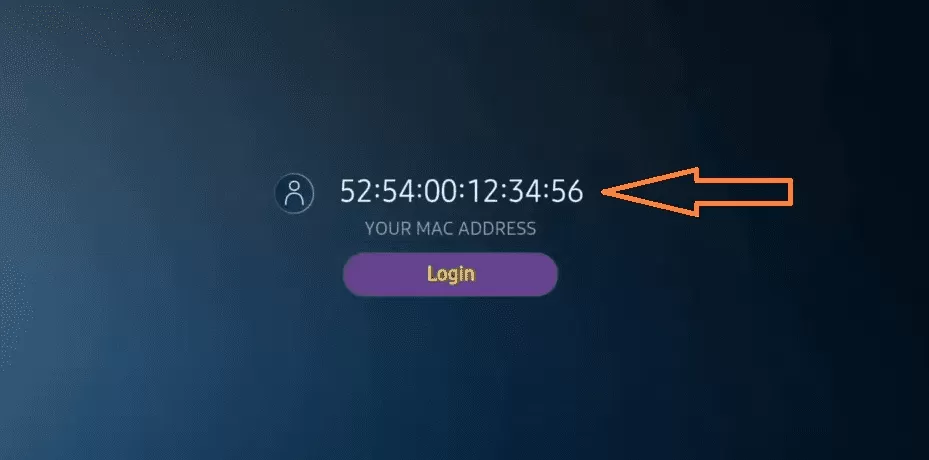Click the fifth octet 34
The width and height of the screenshot is (929, 460).
pos(524,191)
